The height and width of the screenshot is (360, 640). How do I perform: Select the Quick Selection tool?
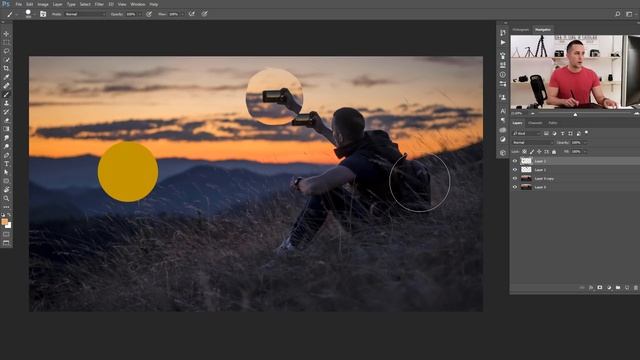tap(6, 60)
